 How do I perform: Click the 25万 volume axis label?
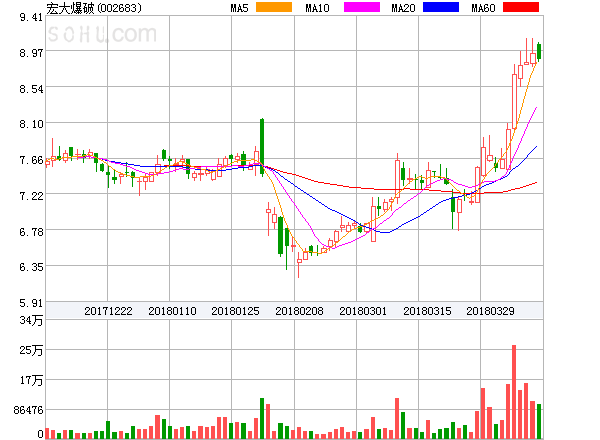coord(31,350)
